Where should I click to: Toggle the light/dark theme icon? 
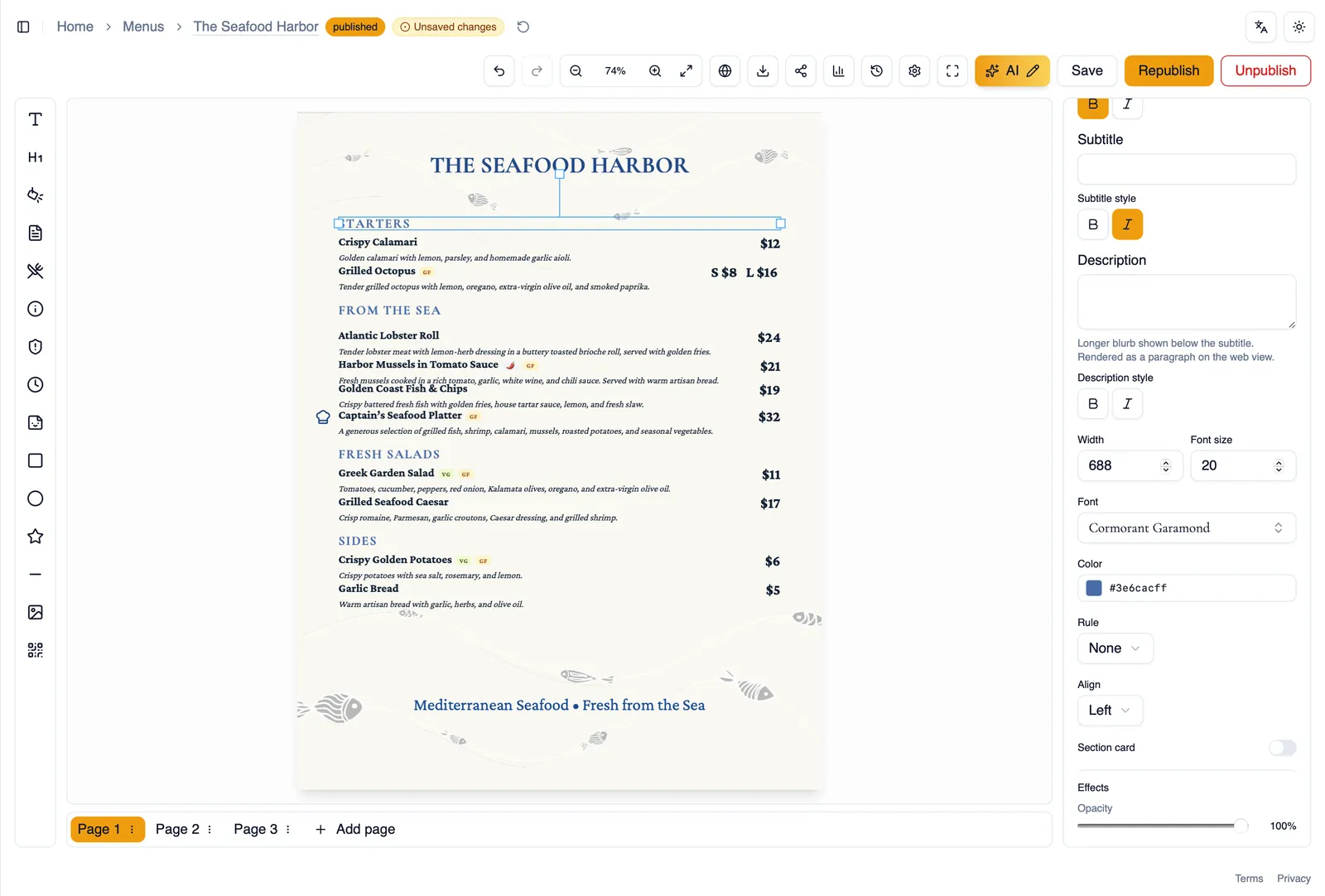(x=1298, y=27)
